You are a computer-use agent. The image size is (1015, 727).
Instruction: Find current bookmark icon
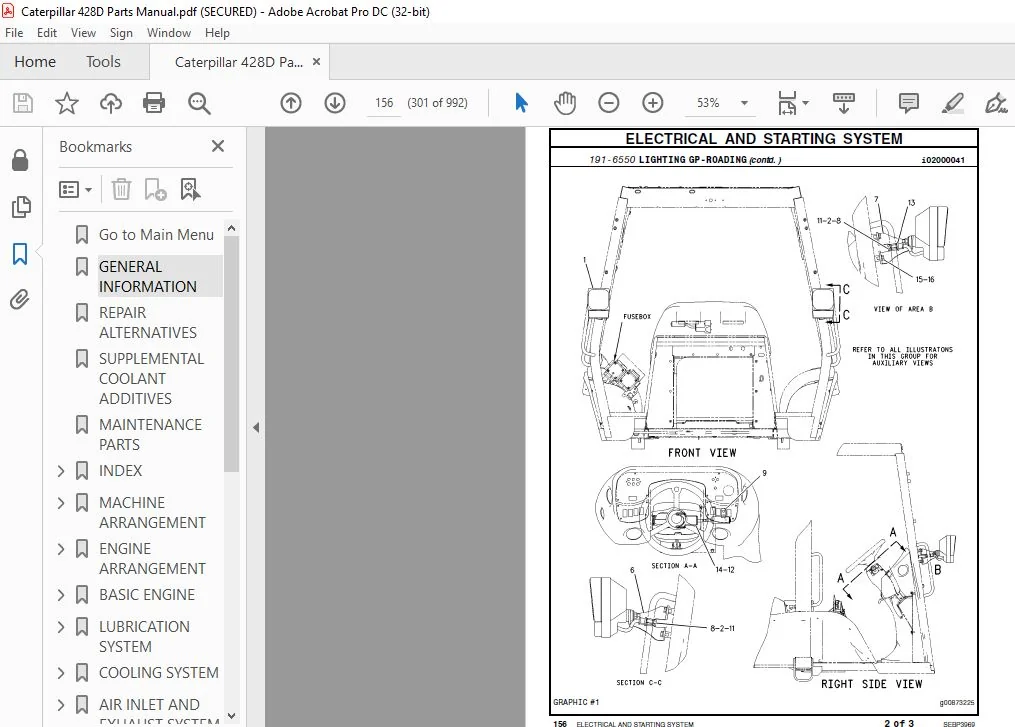(190, 189)
